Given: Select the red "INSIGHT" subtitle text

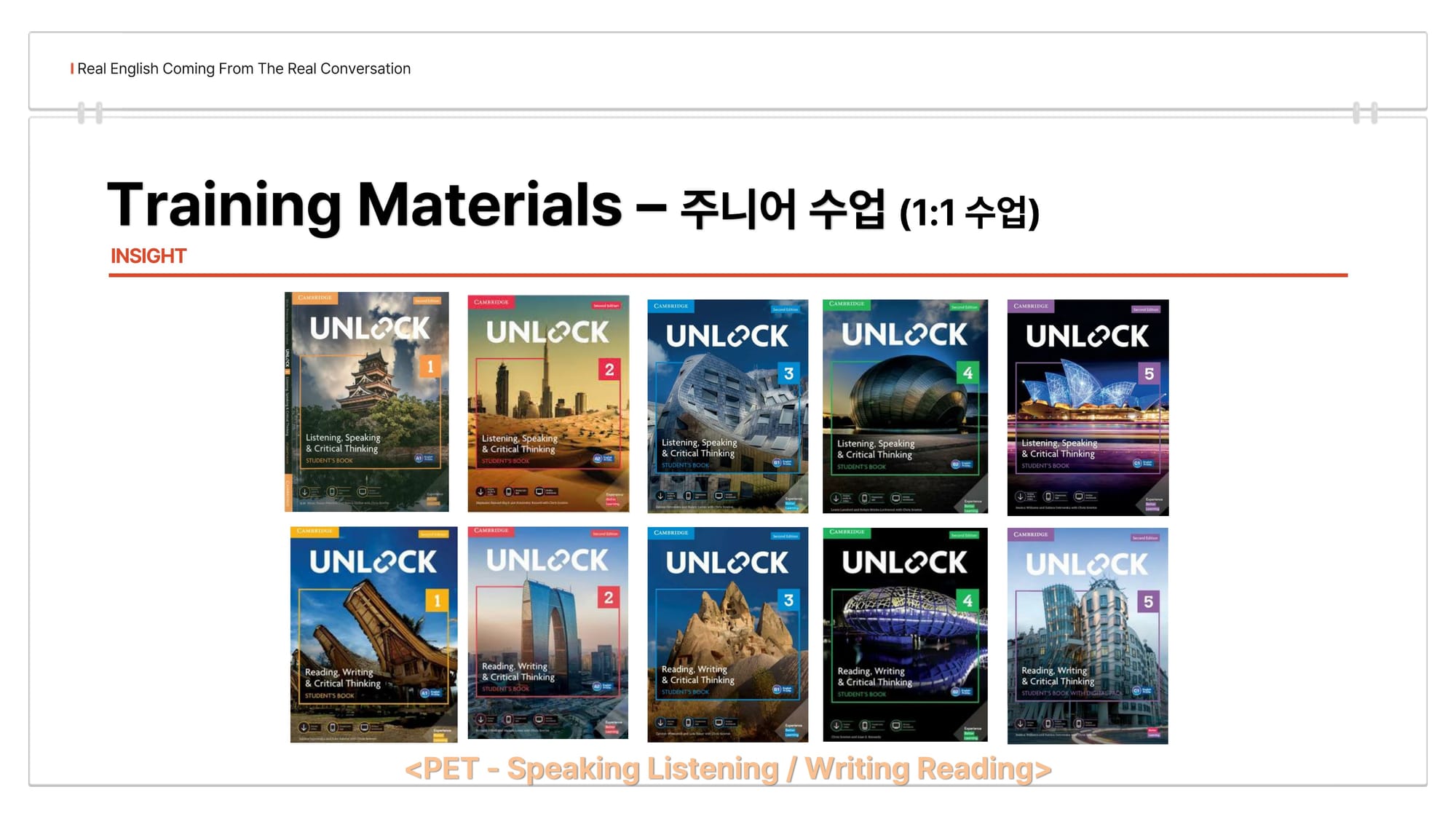Looking at the screenshot, I should click(149, 256).
